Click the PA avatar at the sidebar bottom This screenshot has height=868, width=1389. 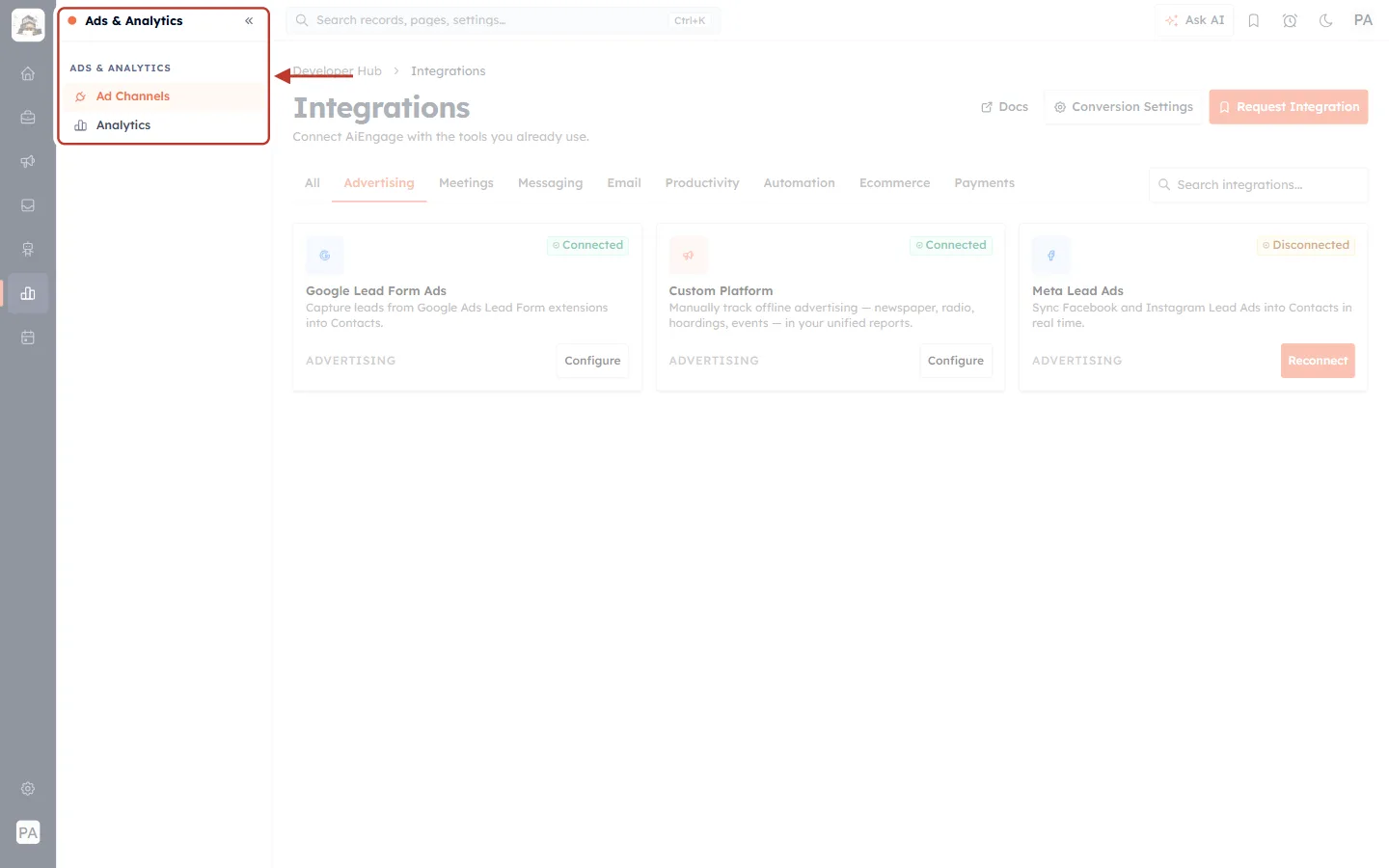[x=28, y=832]
